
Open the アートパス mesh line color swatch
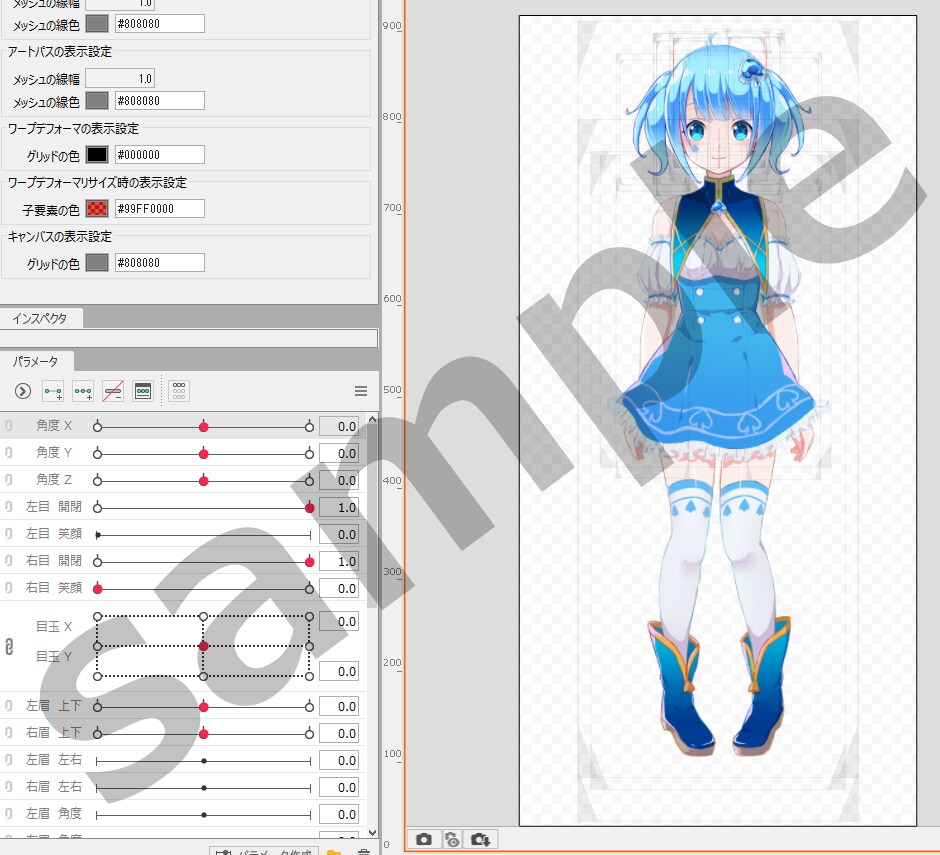point(97,101)
